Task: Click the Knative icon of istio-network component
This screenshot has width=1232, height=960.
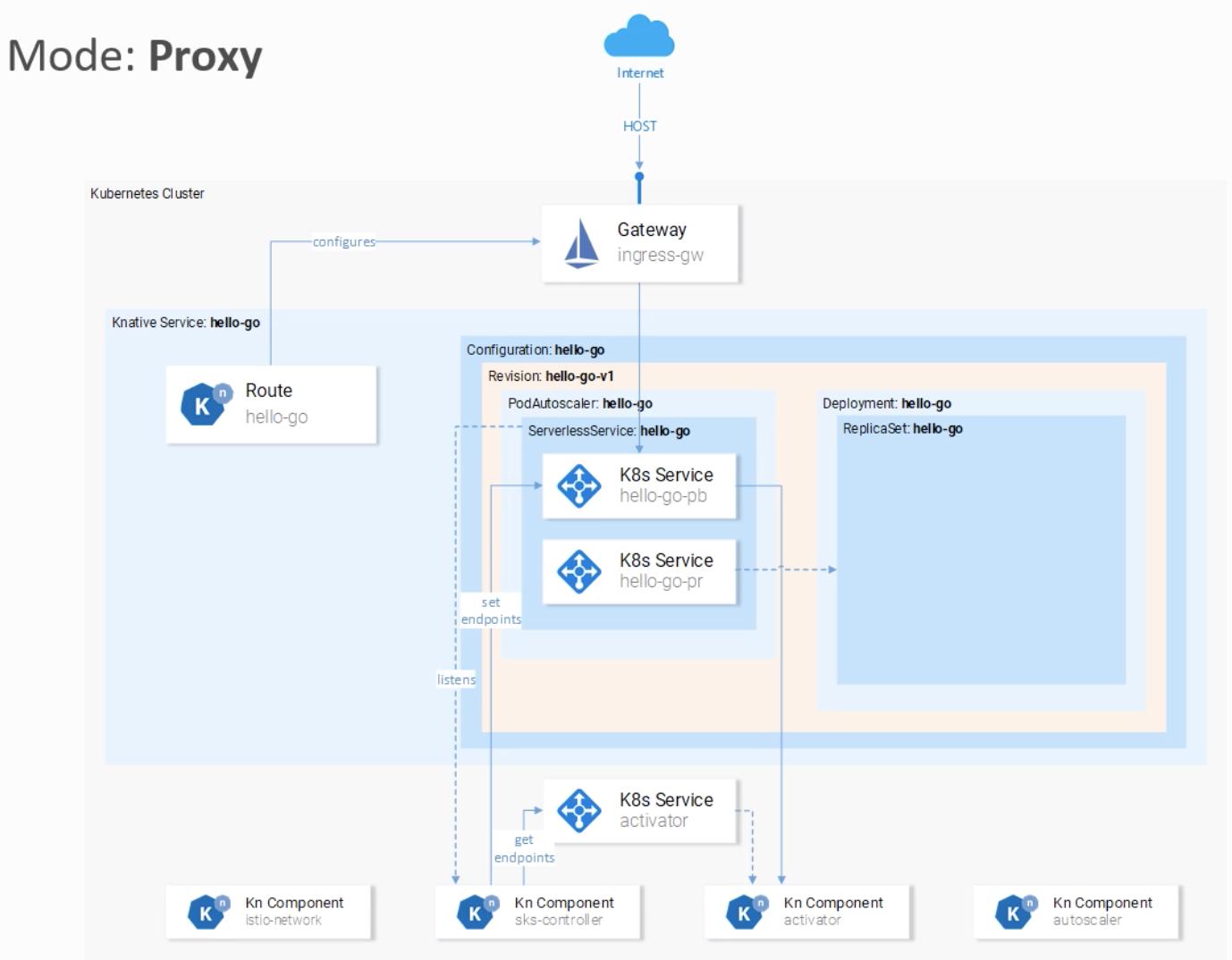Action: coord(209,911)
